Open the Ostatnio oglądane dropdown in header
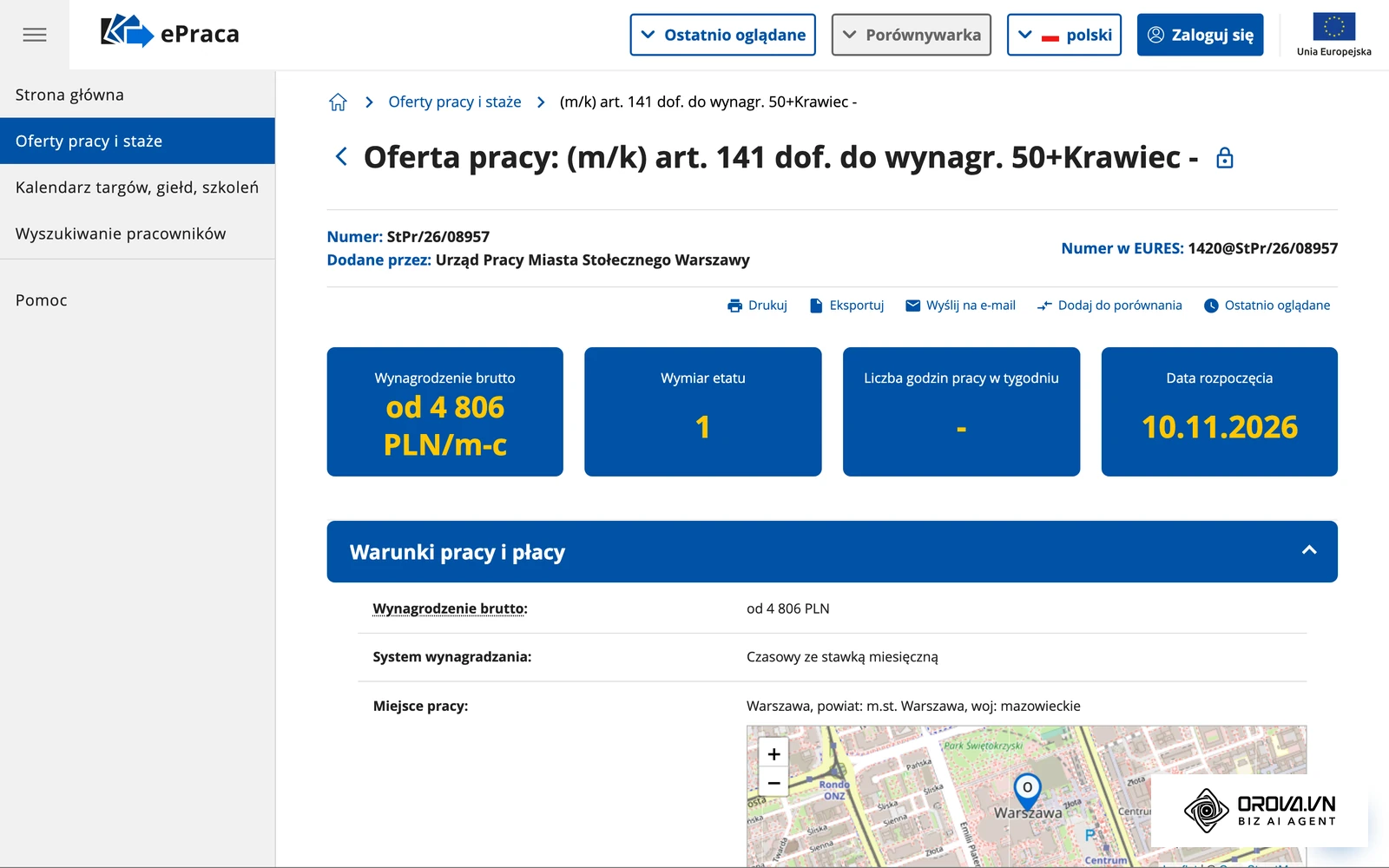The height and width of the screenshot is (868, 1389). coord(722,35)
